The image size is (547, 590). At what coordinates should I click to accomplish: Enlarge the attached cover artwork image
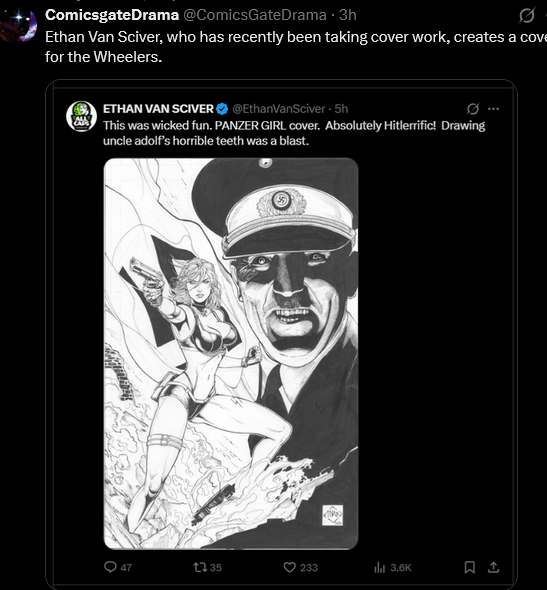pyautogui.click(x=231, y=354)
